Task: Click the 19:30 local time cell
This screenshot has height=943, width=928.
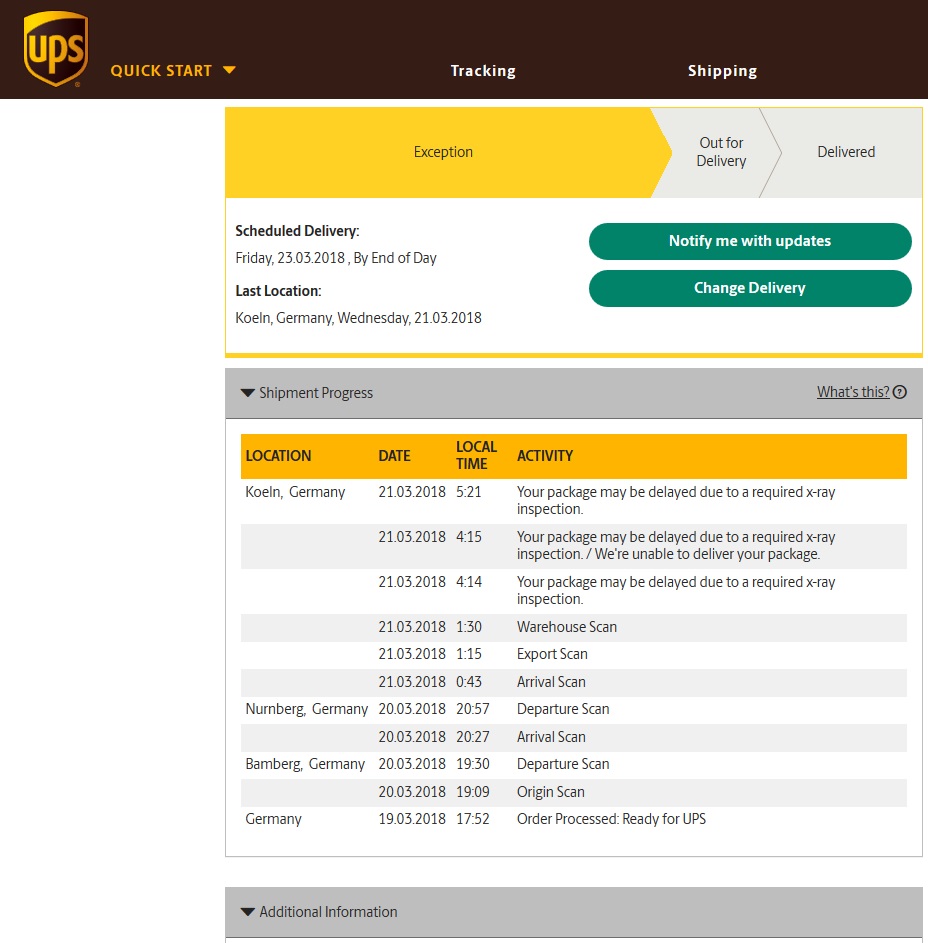Action: pos(473,764)
